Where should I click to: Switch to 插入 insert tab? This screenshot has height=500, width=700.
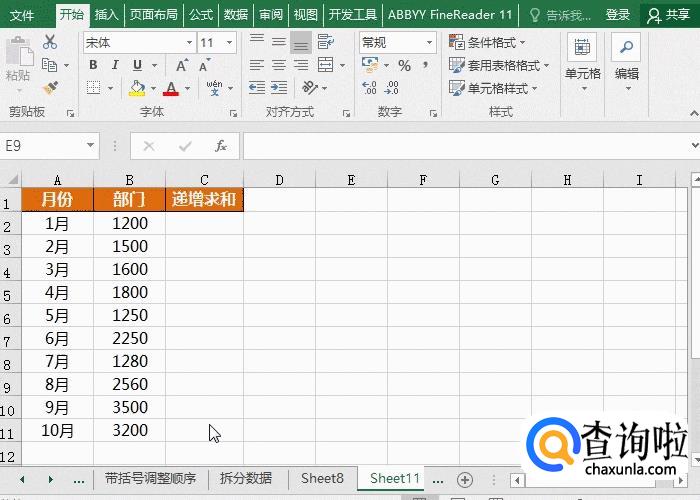coord(106,15)
